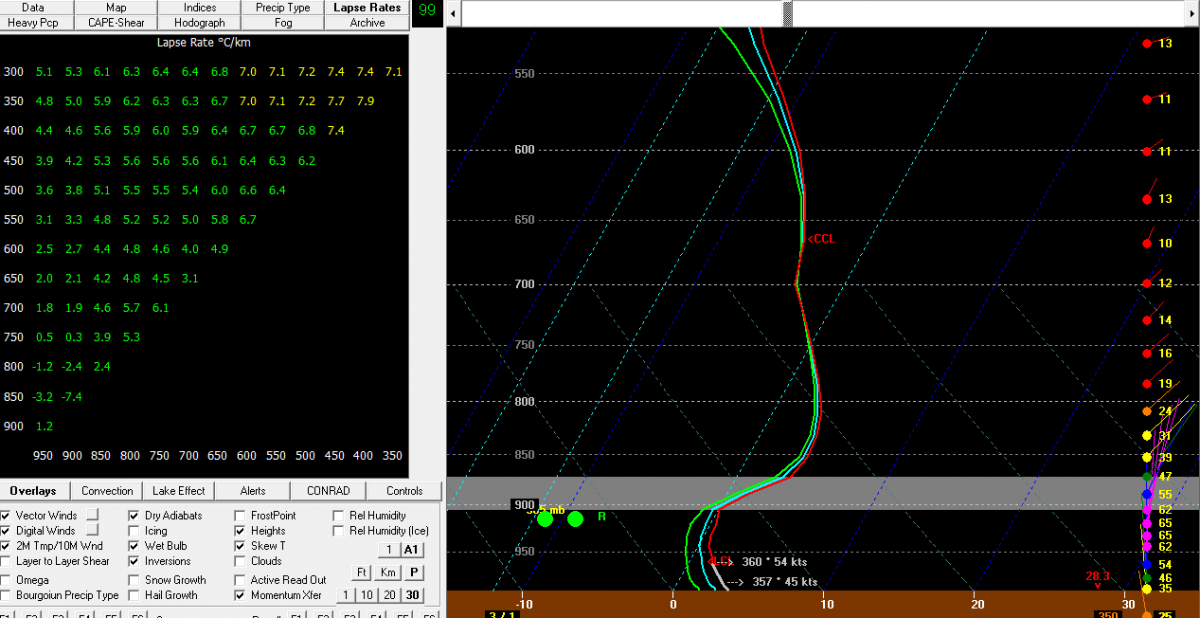Set height units to Km

click(x=388, y=573)
